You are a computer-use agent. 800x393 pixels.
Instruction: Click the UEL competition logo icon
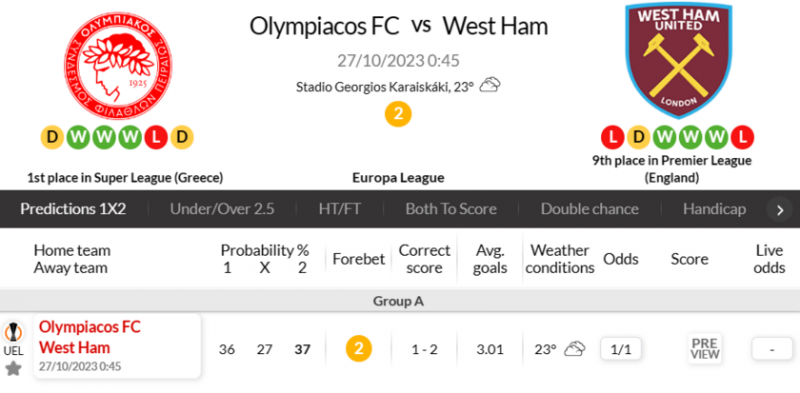click(x=13, y=332)
